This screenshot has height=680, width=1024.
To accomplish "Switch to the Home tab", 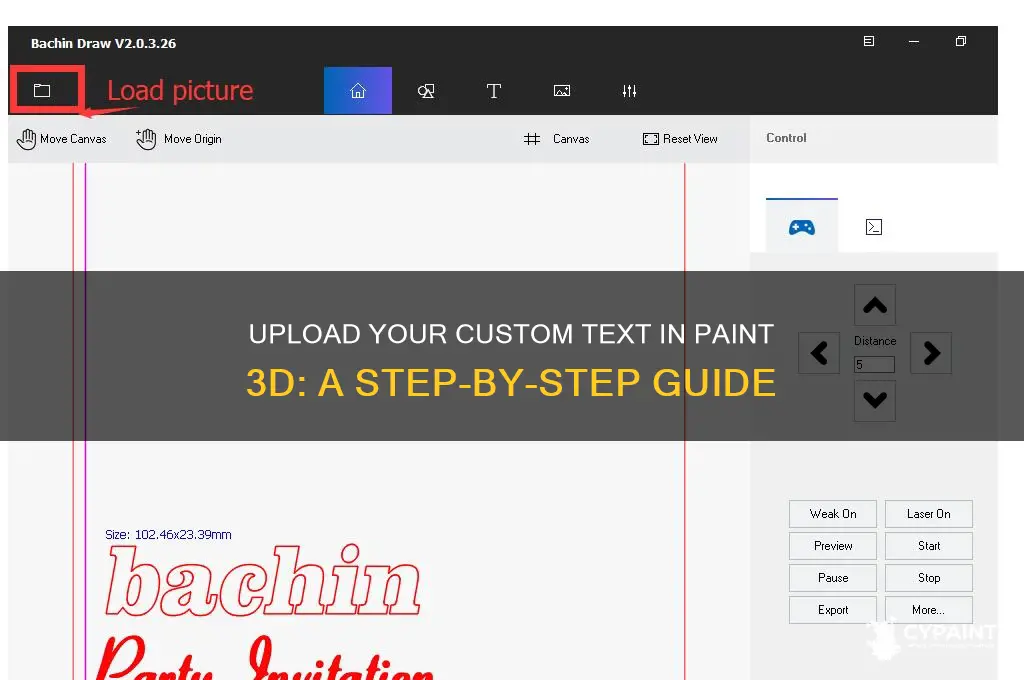I will 358,90.
